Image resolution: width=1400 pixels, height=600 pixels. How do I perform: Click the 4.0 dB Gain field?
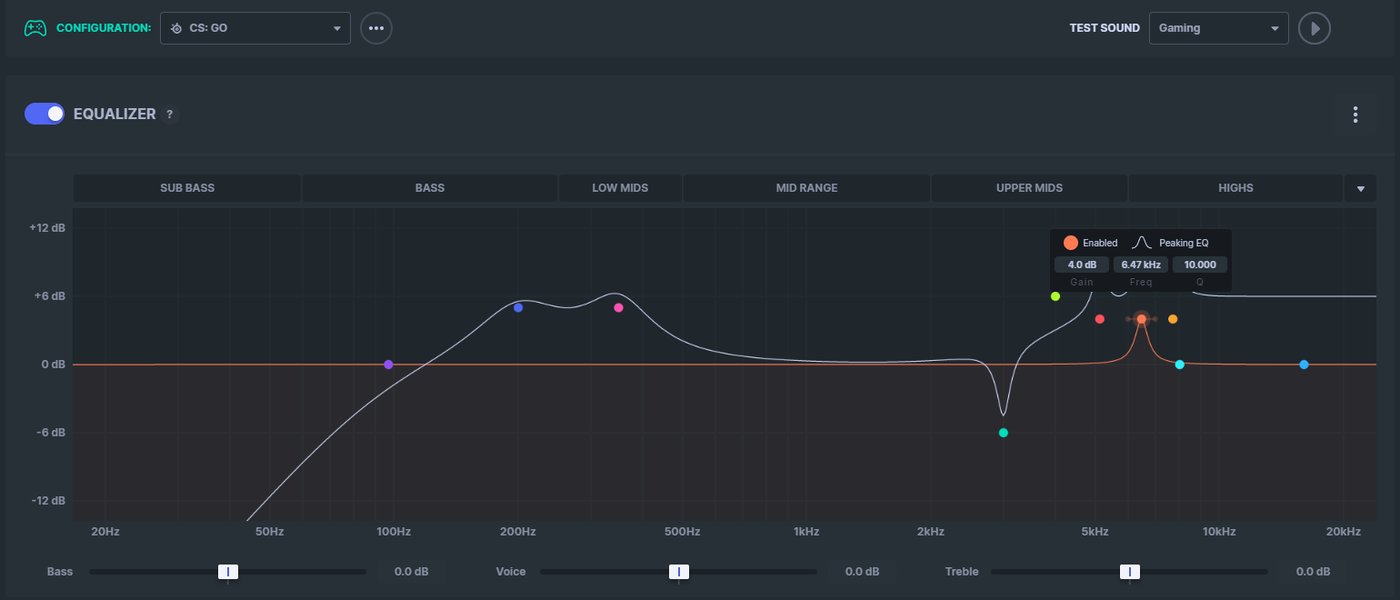(1082, 265)
